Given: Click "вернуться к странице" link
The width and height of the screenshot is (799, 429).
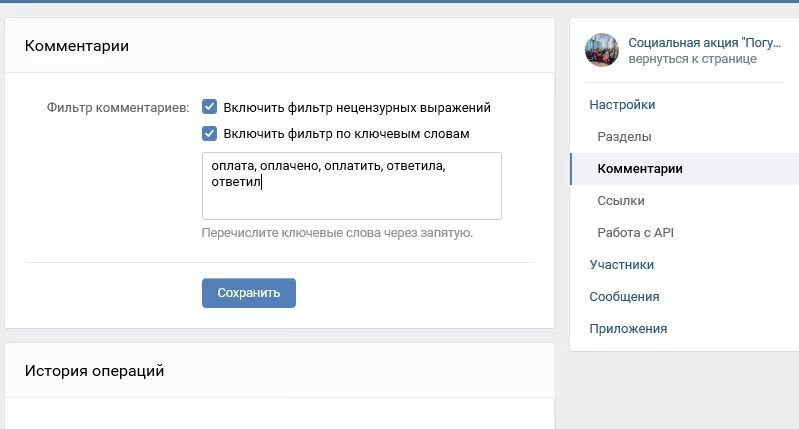Looking at the screenshot, I should (693, 59).
